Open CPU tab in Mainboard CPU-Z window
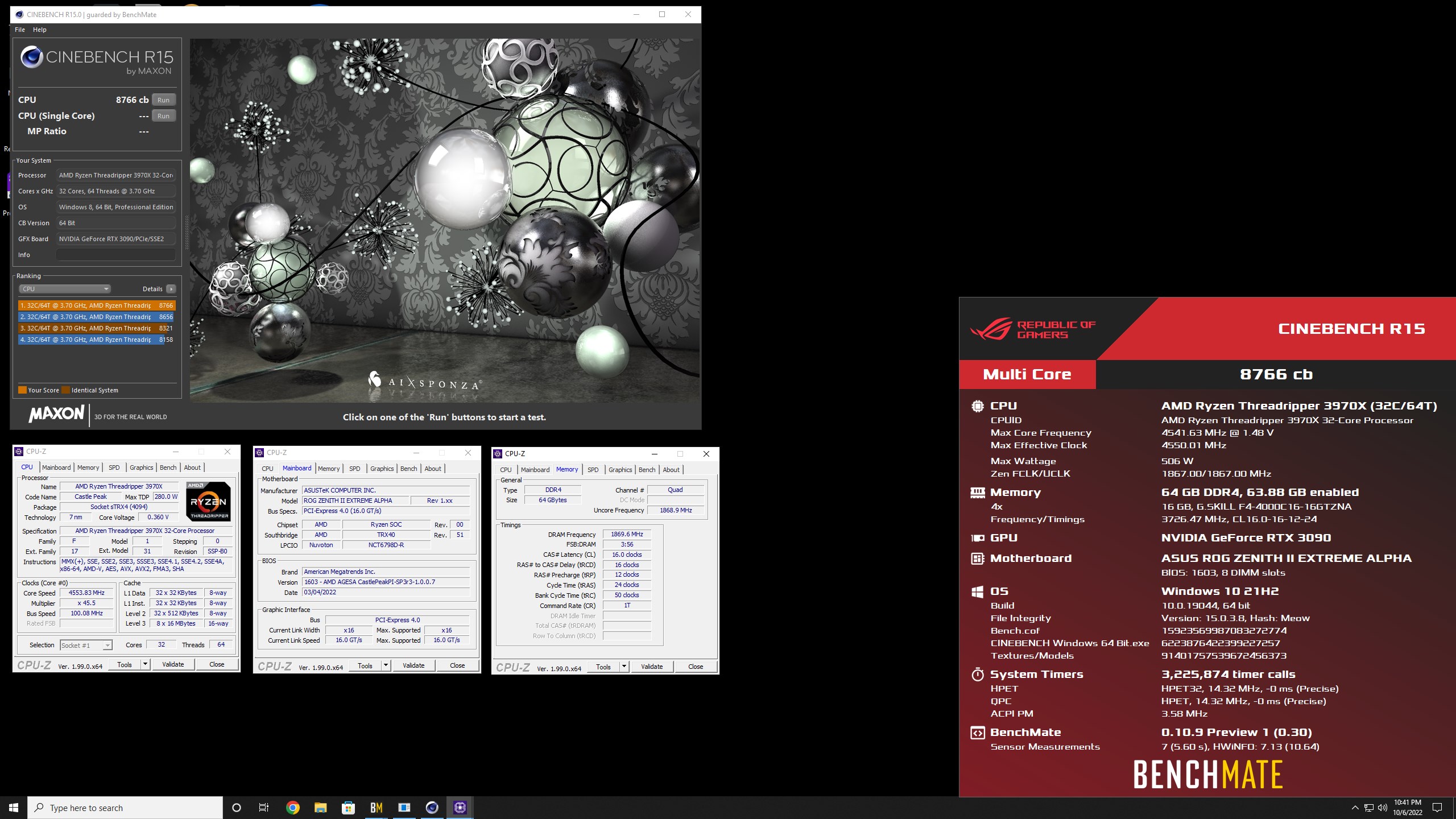 pyautogui.click(x=267, y=469)
